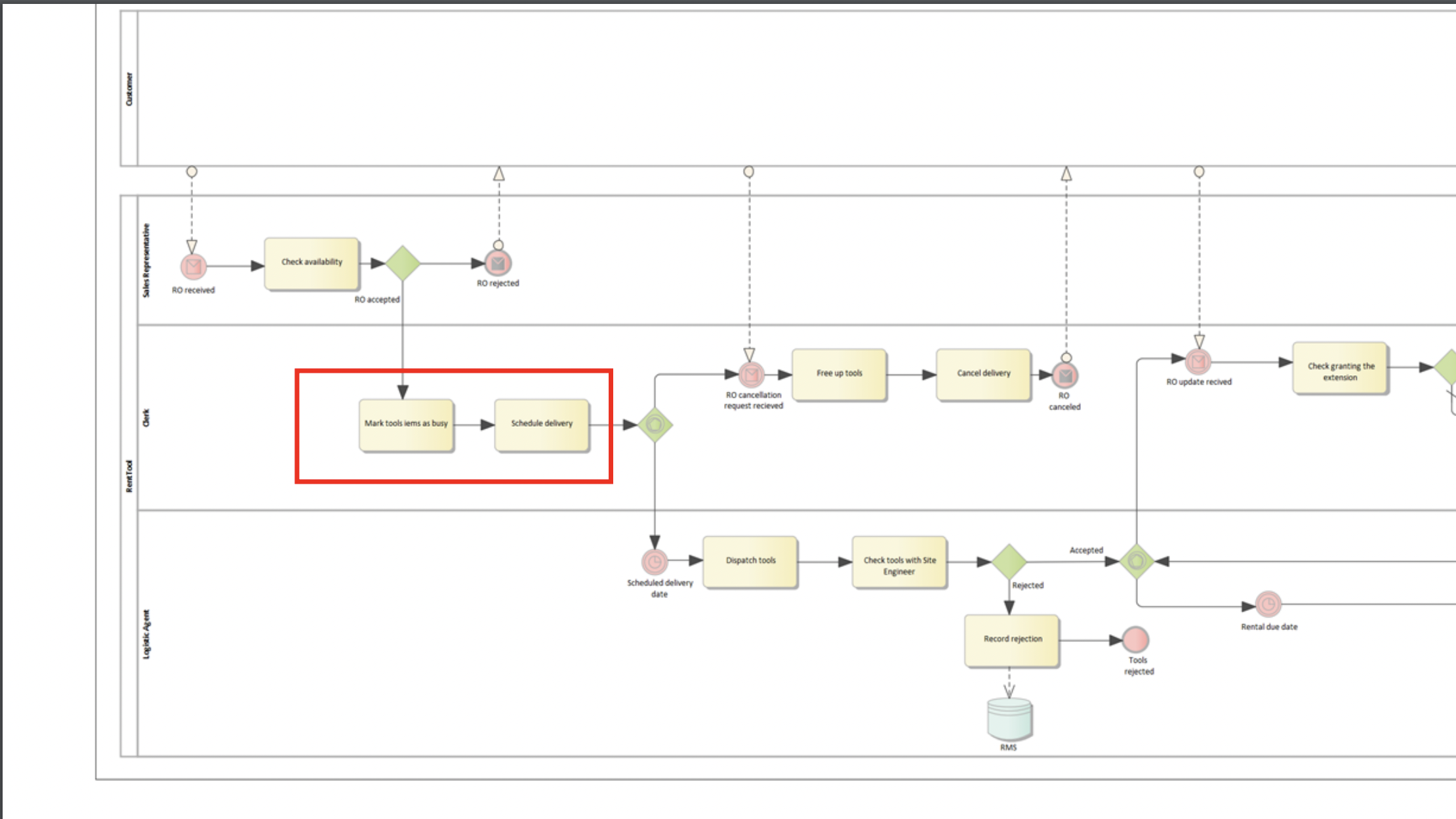Screen dimensions: 1456x819
Task: Select the Clerk lane label
Action: [147, 418]
